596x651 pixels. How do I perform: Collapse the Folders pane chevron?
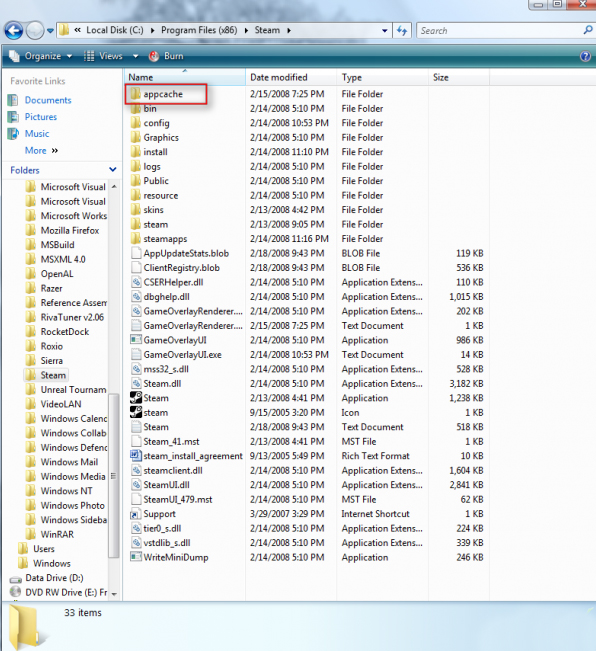click(x=112, y=169)
